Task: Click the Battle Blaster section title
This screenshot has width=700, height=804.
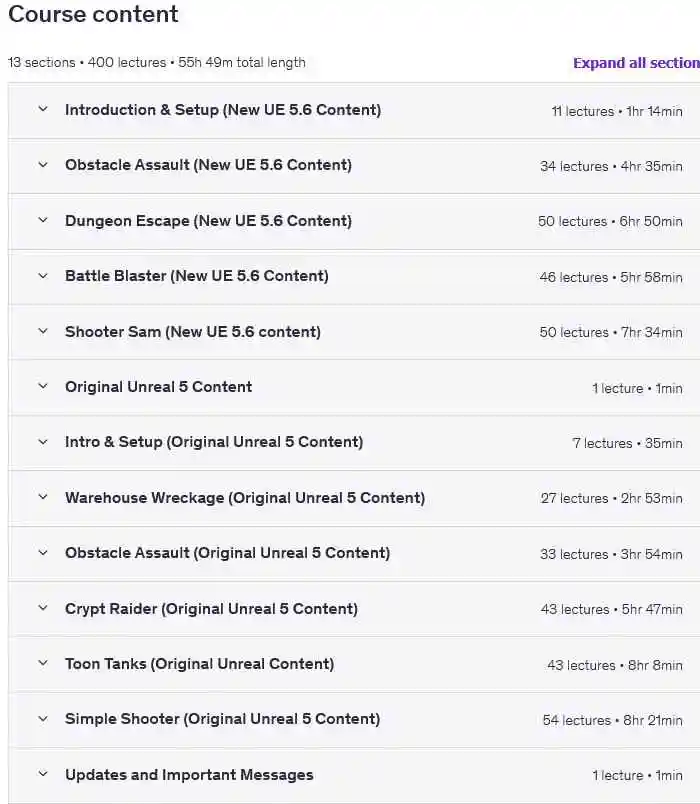Action: (x=196, y=276)
